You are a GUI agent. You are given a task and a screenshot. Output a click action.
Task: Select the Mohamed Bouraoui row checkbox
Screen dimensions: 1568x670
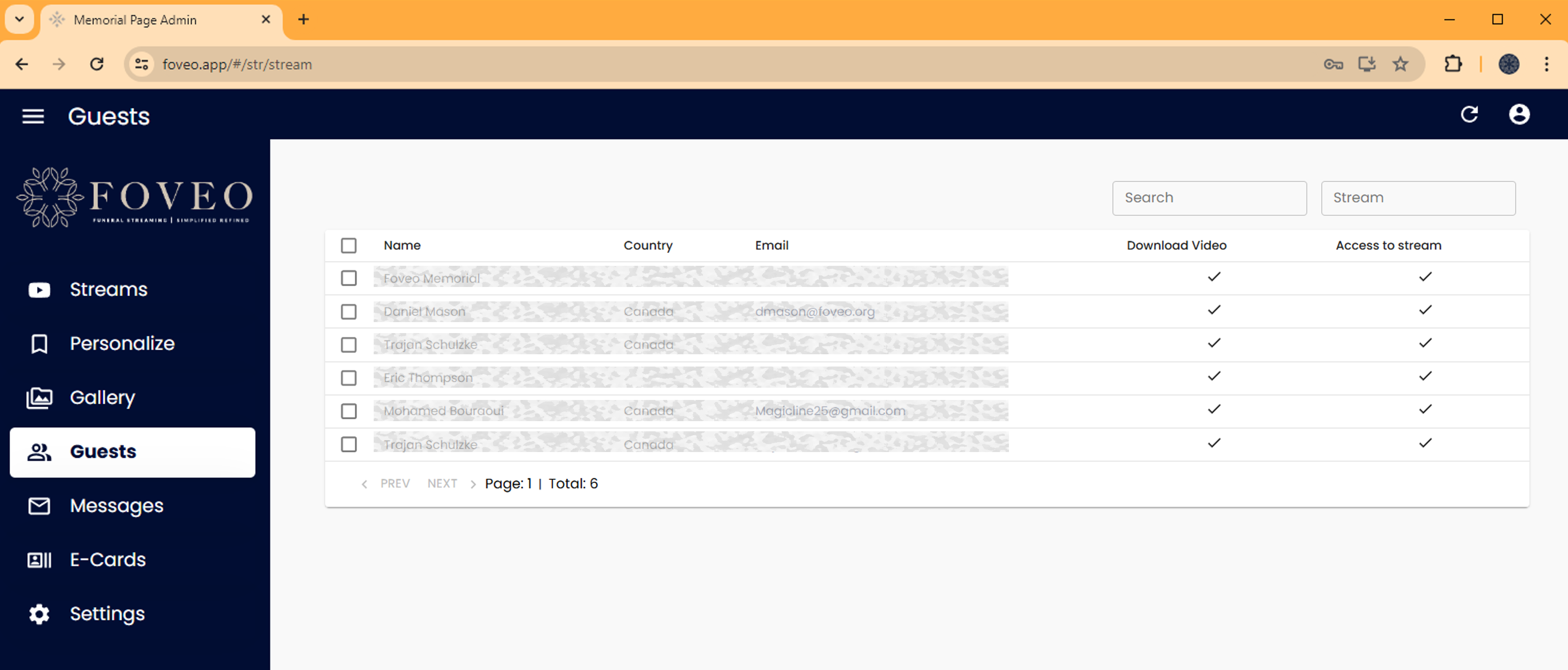[349, 411]
